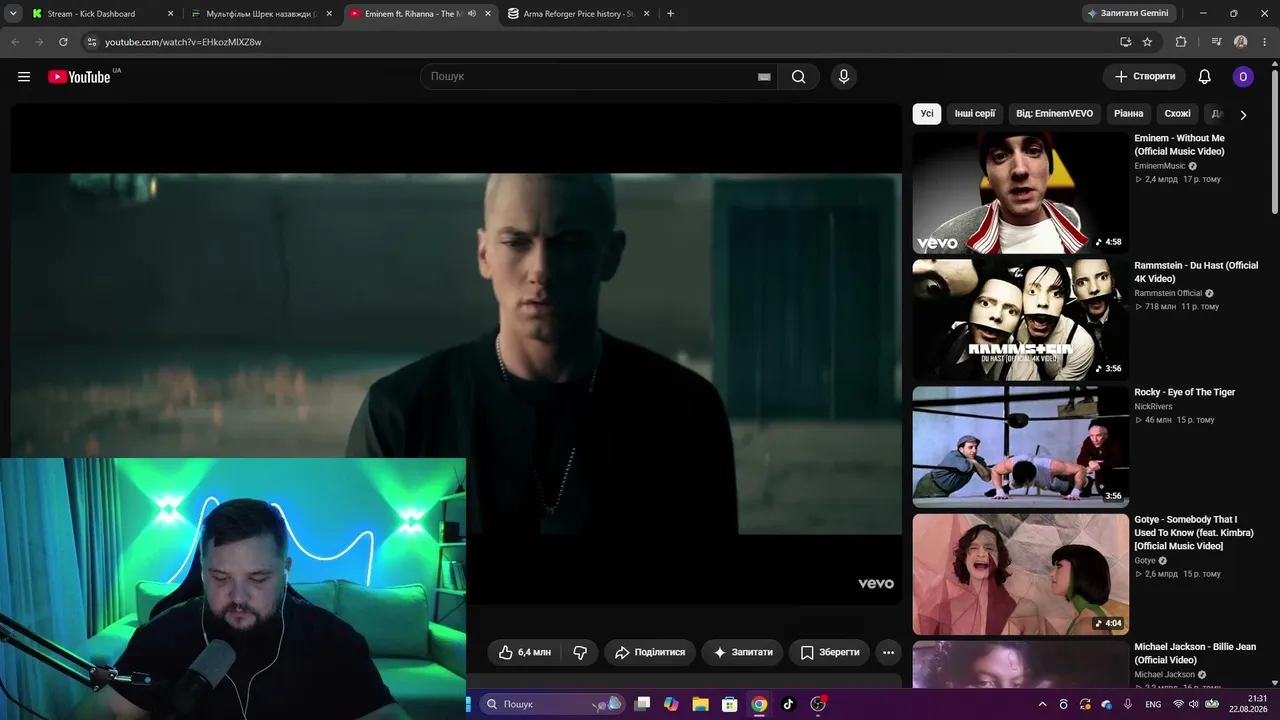The image size is (1280, 720).
Task: Open the Without Me video thumbnail
Action: (x=1020, y=193)
